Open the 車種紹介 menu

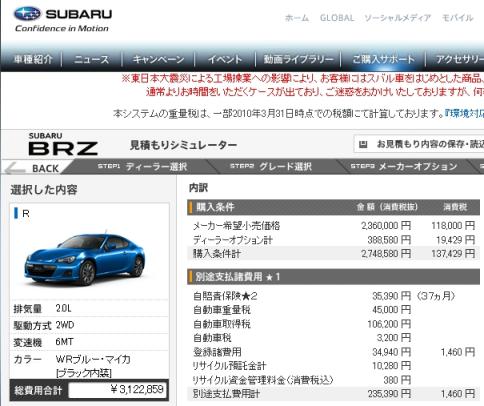coord(33,59)
